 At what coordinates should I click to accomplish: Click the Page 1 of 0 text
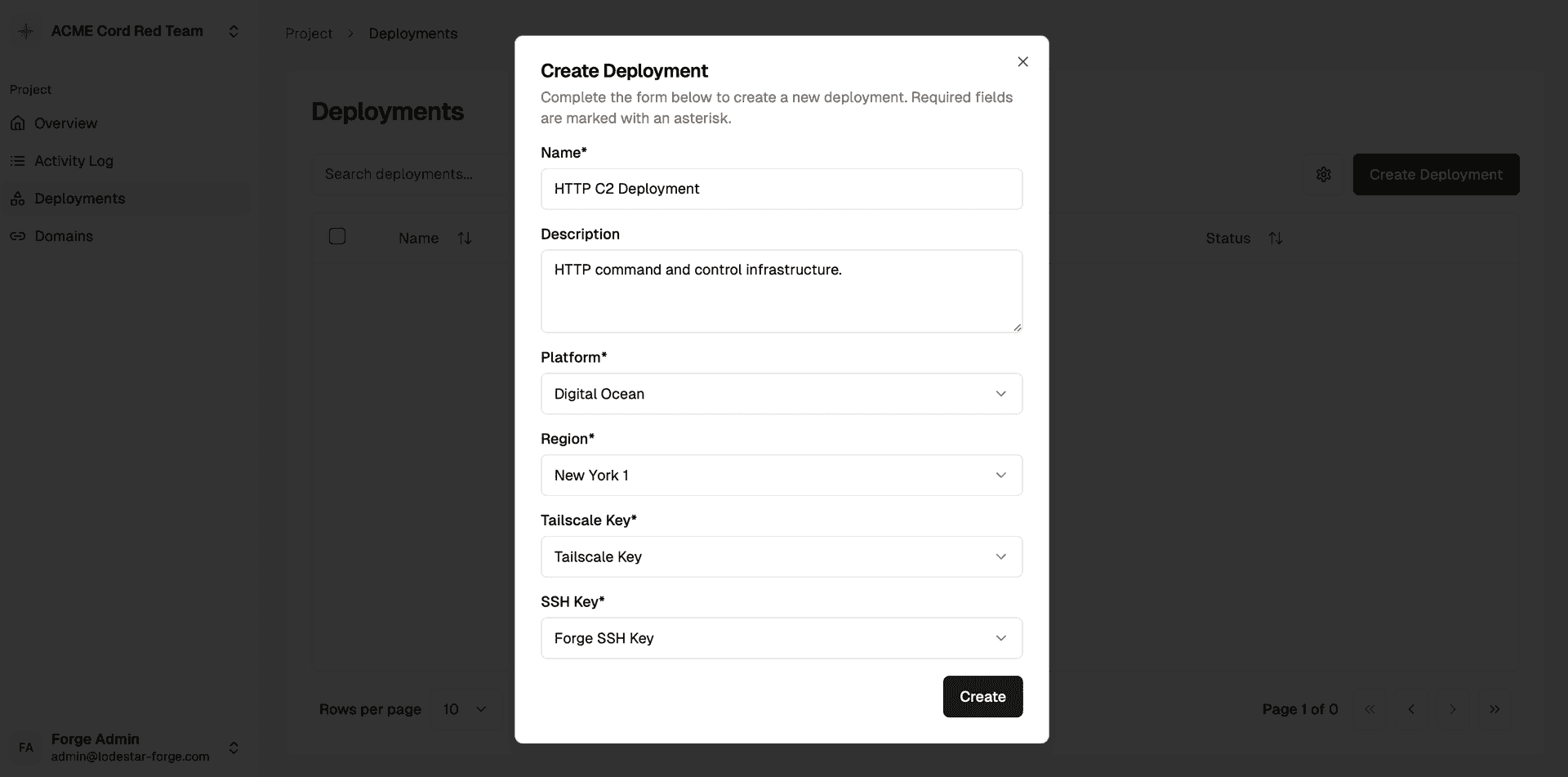(1300, 709)
